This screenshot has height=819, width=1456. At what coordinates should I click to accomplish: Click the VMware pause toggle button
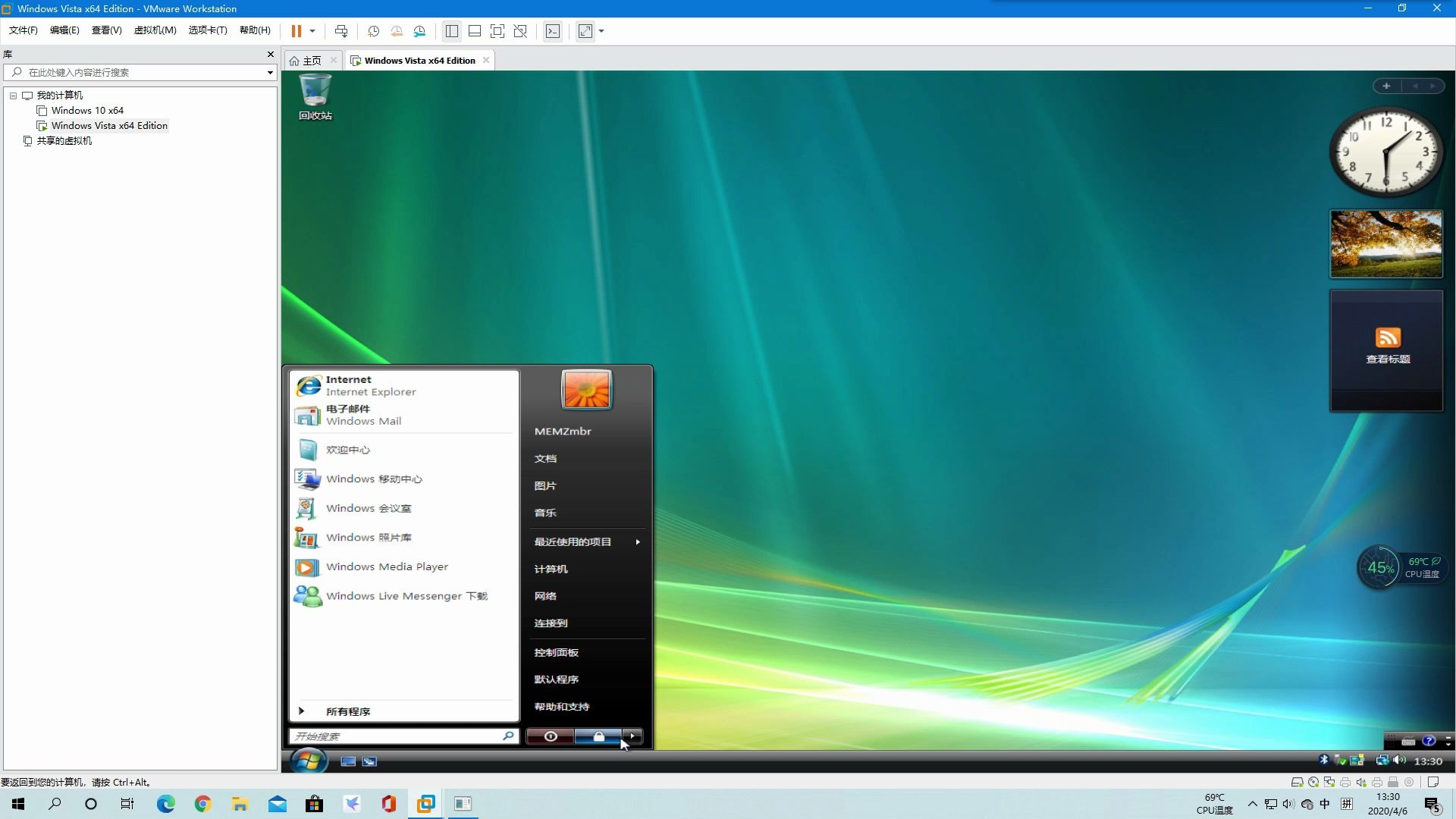296,31
